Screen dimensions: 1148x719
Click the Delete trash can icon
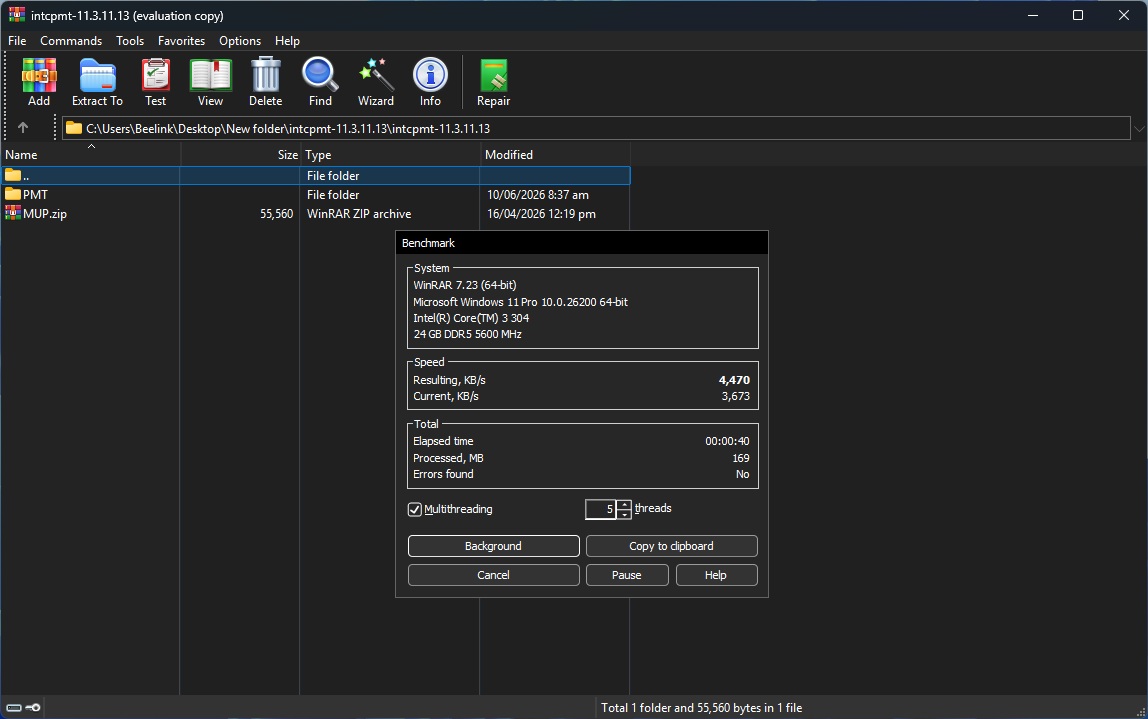tap(265, 75)
